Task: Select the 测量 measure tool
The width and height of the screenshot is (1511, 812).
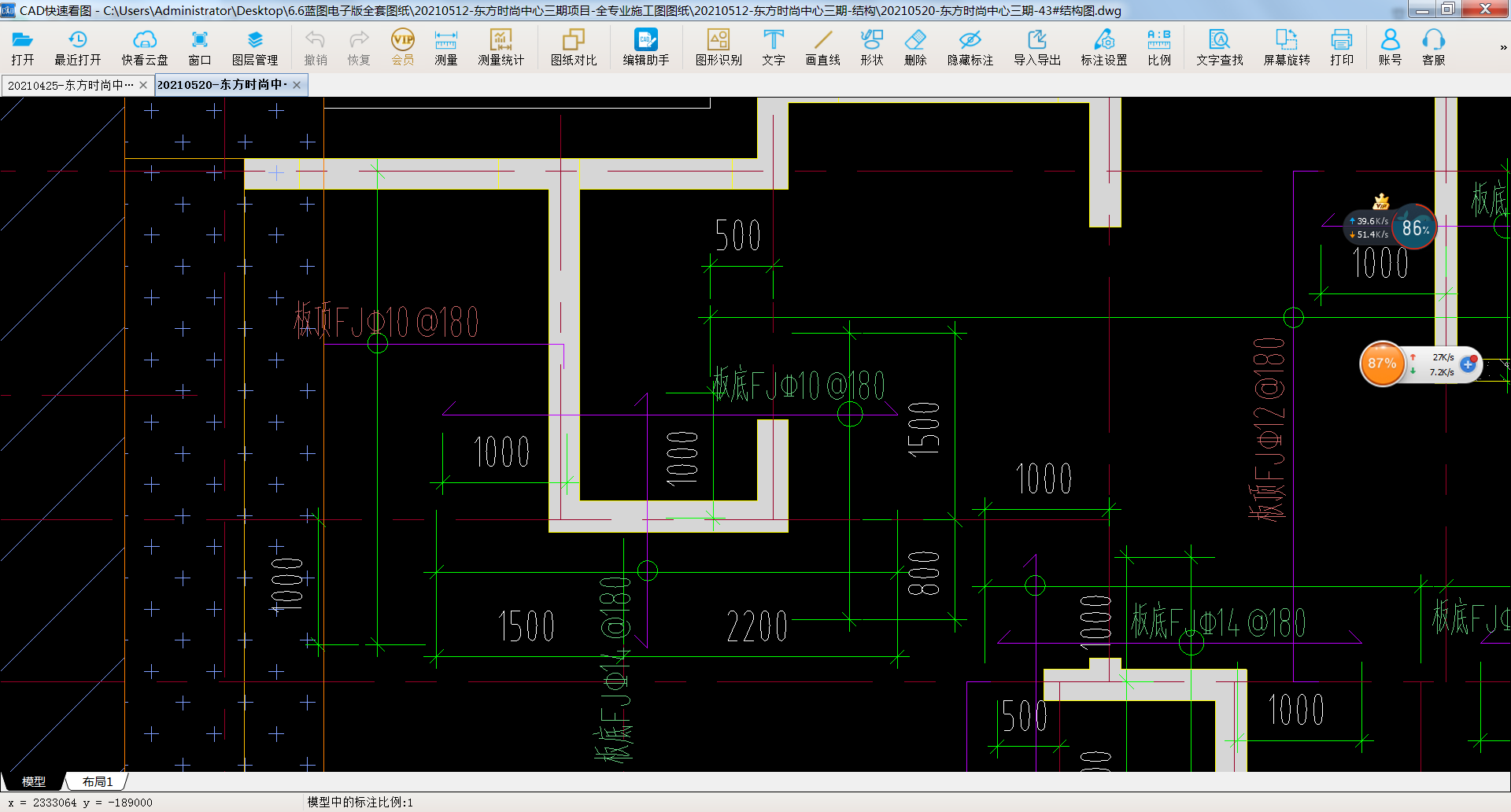Action: click(446, 48)
